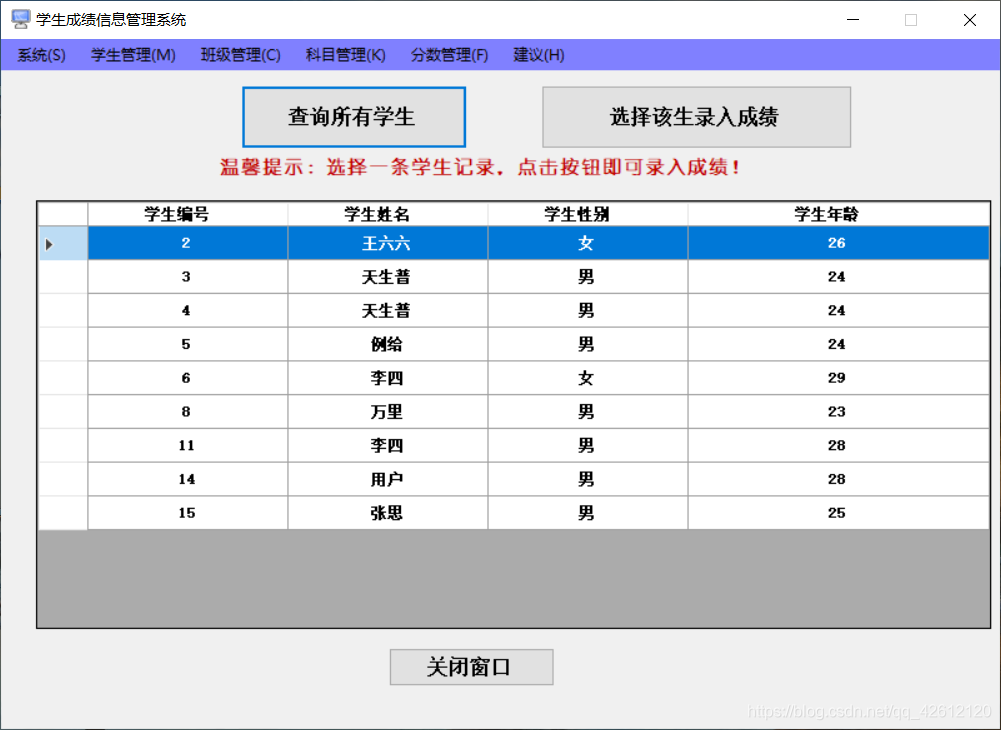
Task: Click the 学生编号 column header
Action: pos(188,214)
